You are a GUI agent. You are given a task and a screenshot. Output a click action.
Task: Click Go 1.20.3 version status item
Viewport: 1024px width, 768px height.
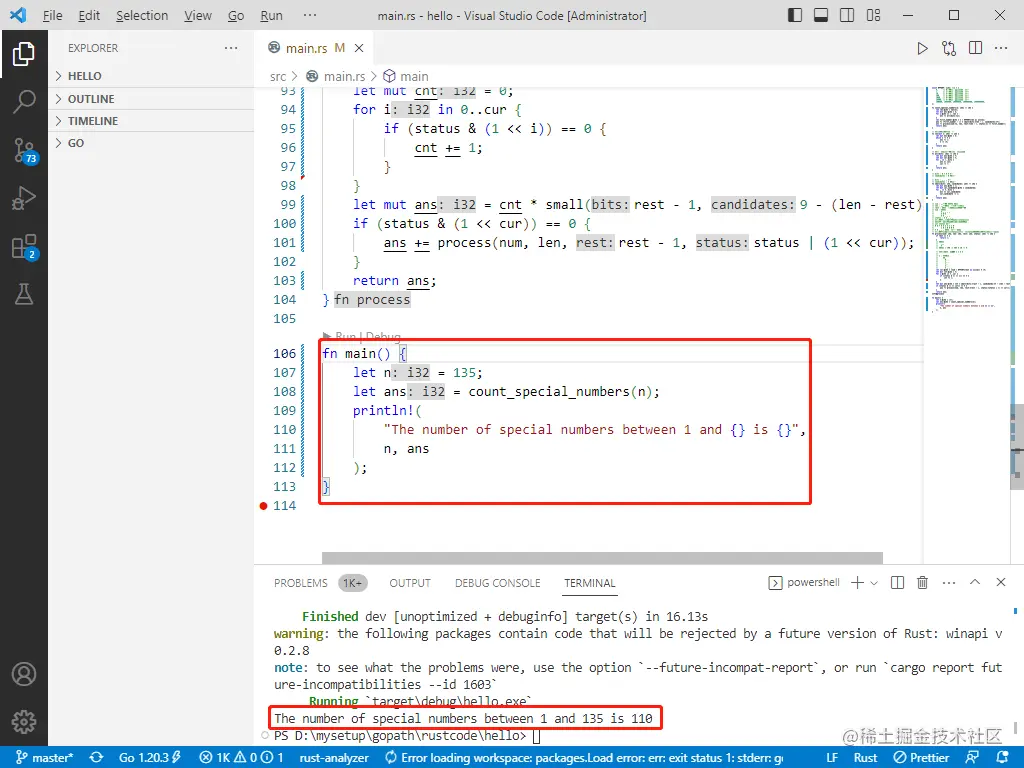tap(150, 758)
